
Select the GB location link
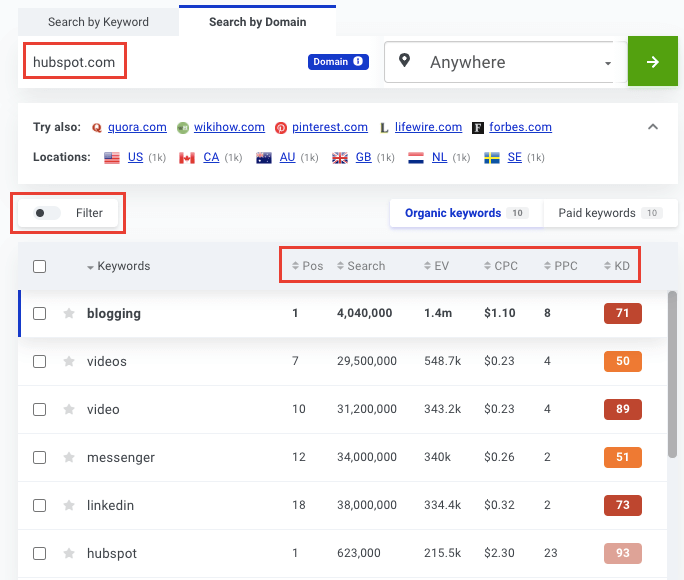click(363, 157)
